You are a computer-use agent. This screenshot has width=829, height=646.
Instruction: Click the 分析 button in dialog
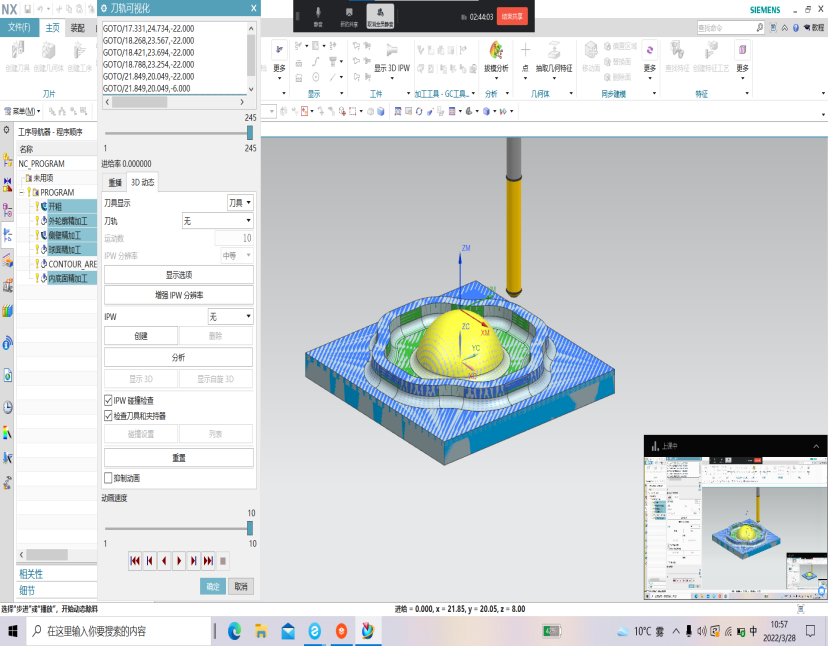click(x=179, y=357)
